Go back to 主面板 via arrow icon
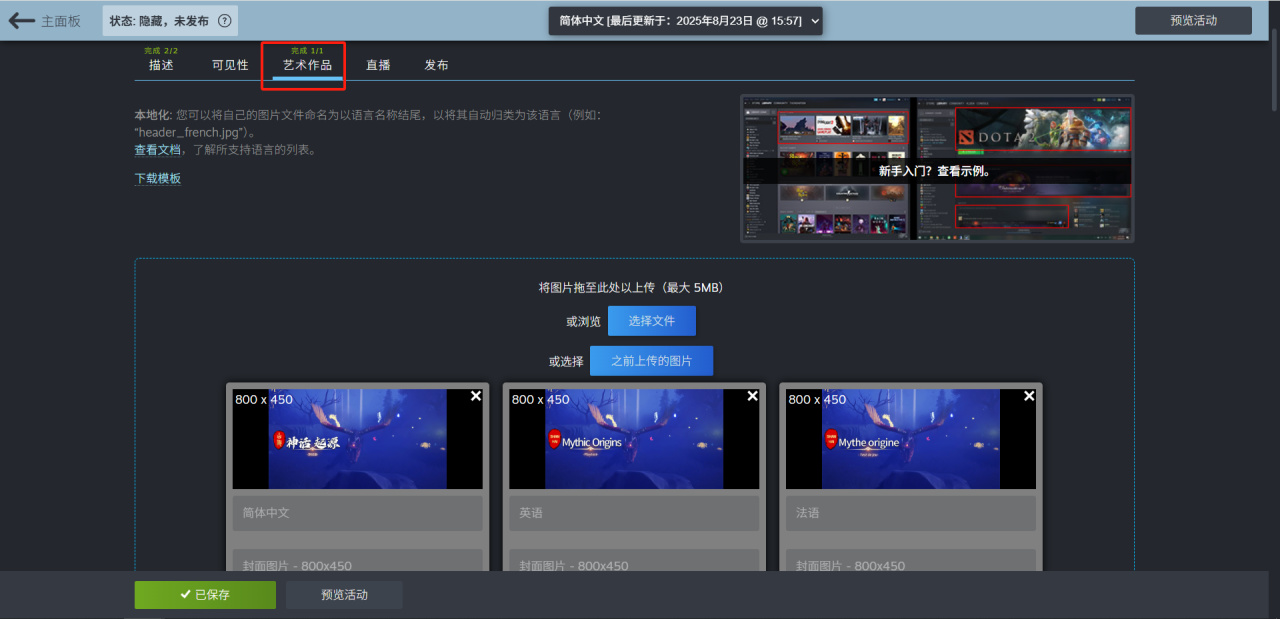Viewport: 1280px width, 619px height. point(22,21)
